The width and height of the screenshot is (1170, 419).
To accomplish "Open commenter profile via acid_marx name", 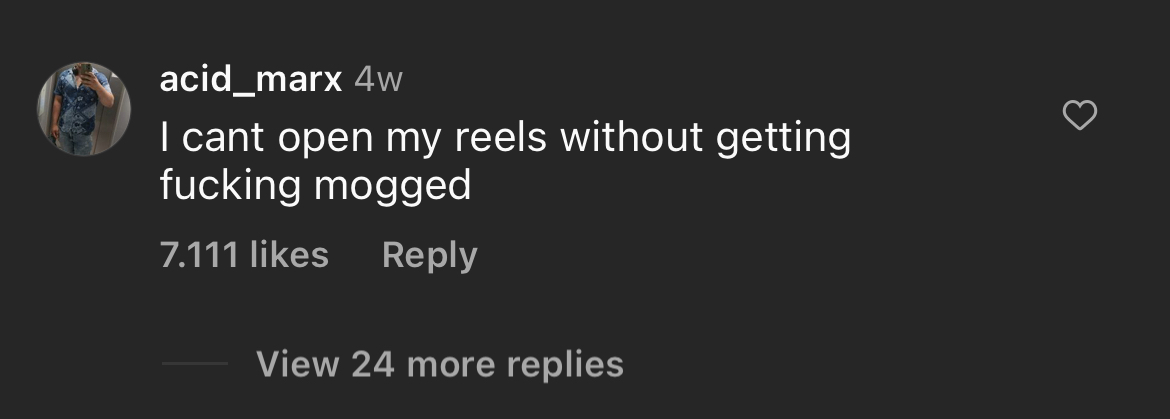I will (251, 78).
